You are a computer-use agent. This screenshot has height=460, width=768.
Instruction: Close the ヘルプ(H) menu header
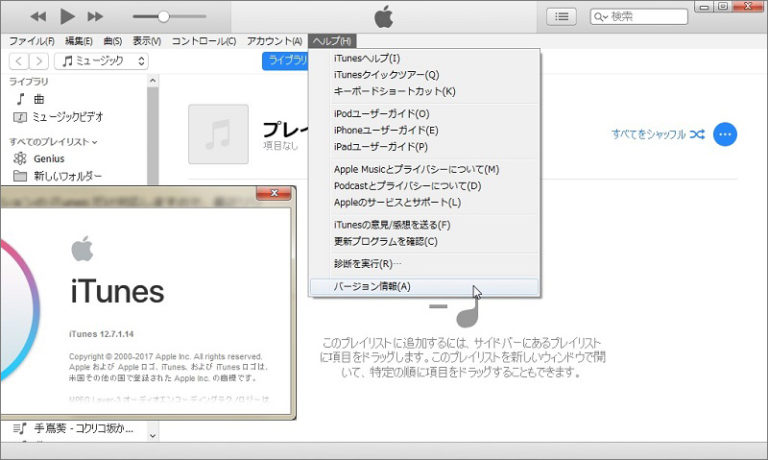click(x=332, y=41)
